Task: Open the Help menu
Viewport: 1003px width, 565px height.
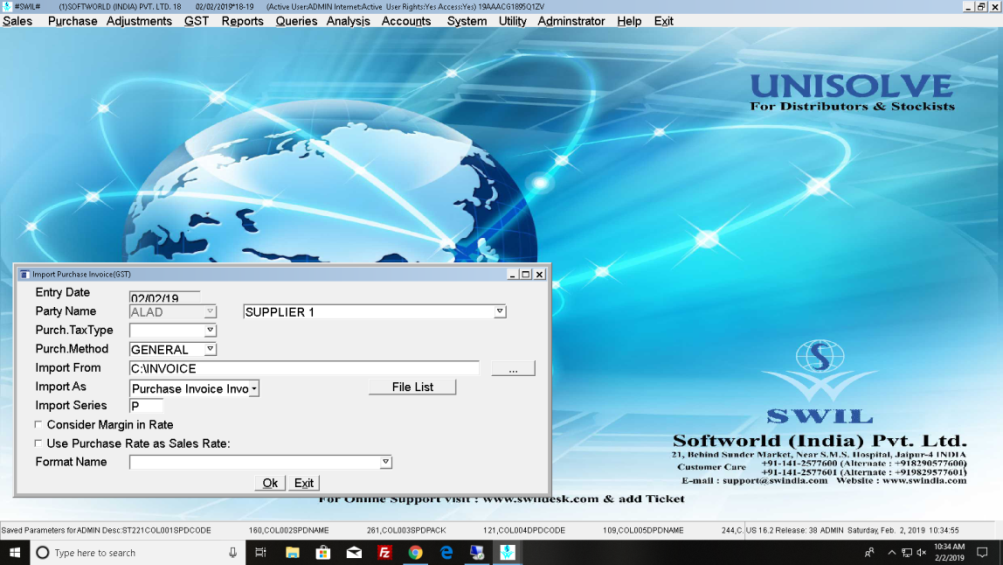Action: coord(629,21)
